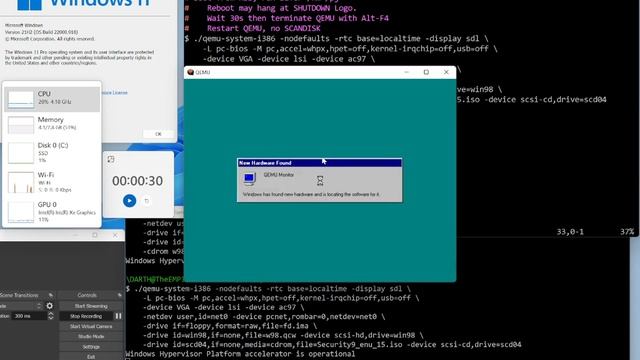Click the vim position indicator 33,0-1
This screenshot has width=640, height=360.
[x=570, y=232]
